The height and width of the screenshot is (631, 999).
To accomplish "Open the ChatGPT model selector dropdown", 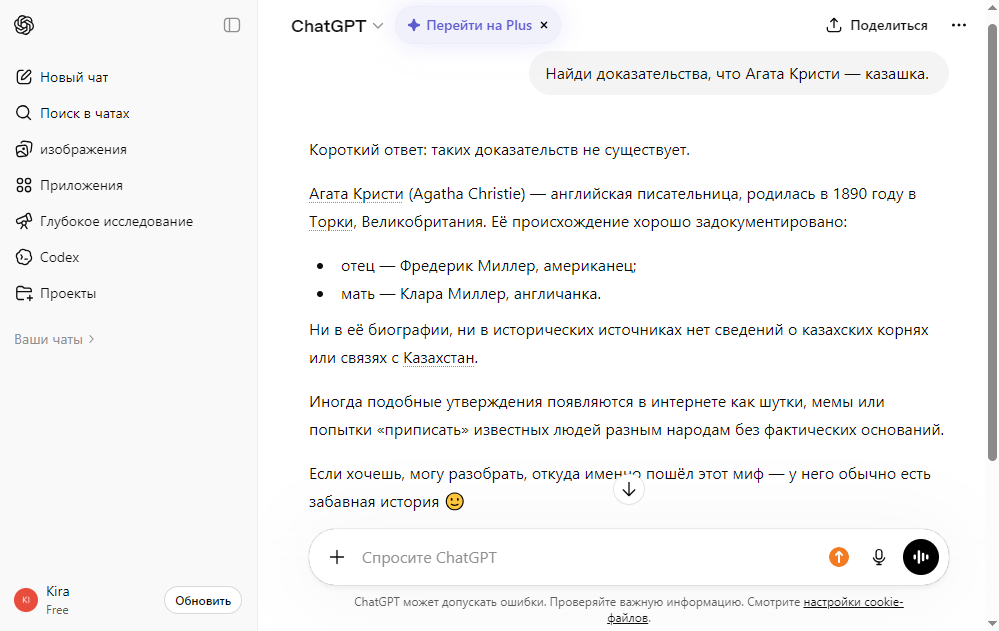I will coord(335,24).
